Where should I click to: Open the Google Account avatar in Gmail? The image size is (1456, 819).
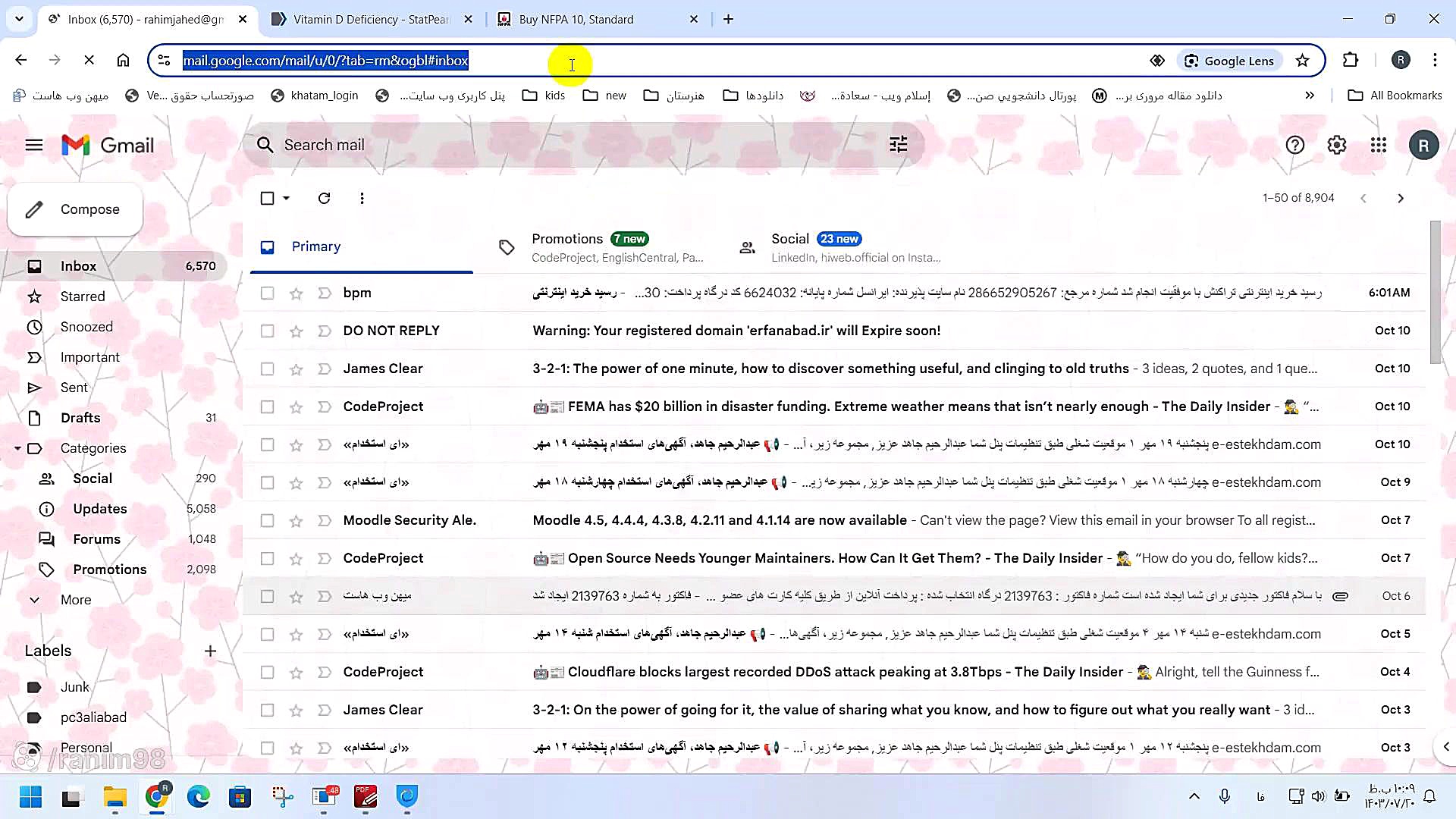1423,145
